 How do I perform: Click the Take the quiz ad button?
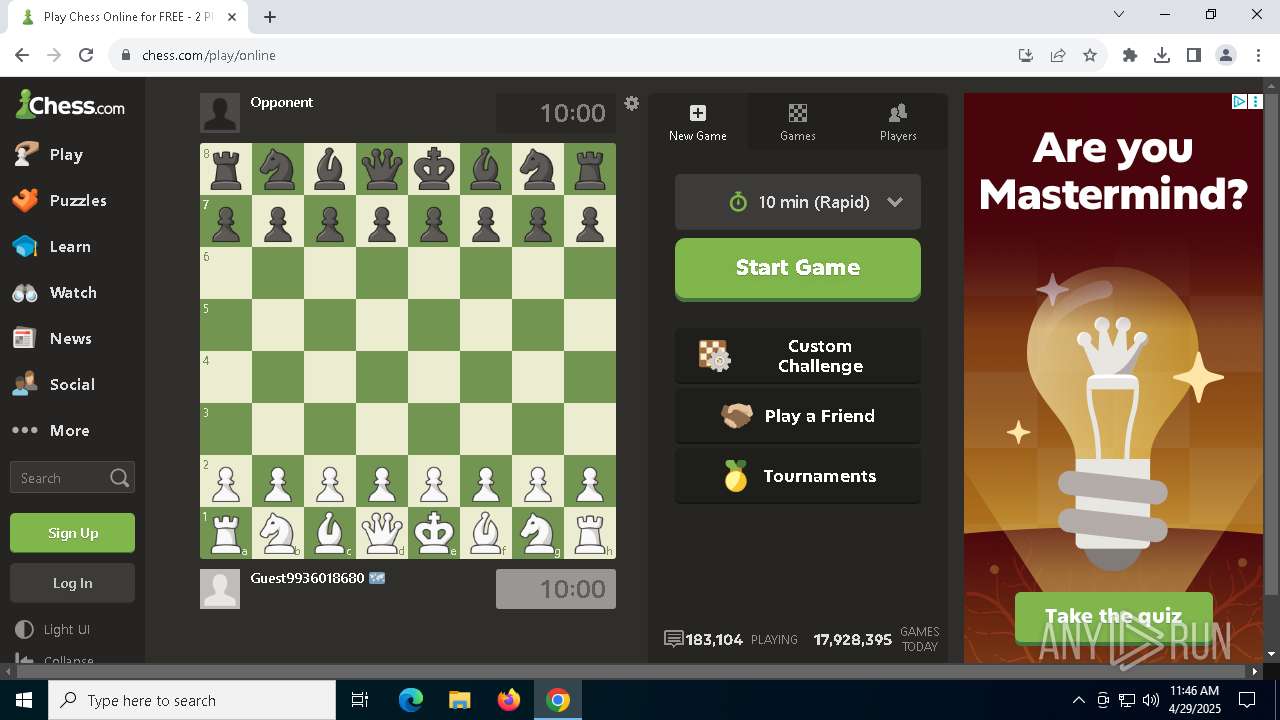(x=1113, y=617)
